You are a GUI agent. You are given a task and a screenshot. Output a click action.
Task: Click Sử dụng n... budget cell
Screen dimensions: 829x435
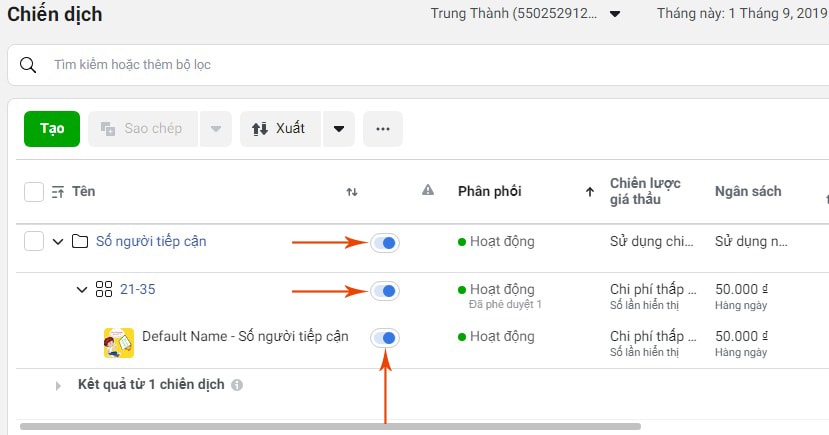(751, 242)
